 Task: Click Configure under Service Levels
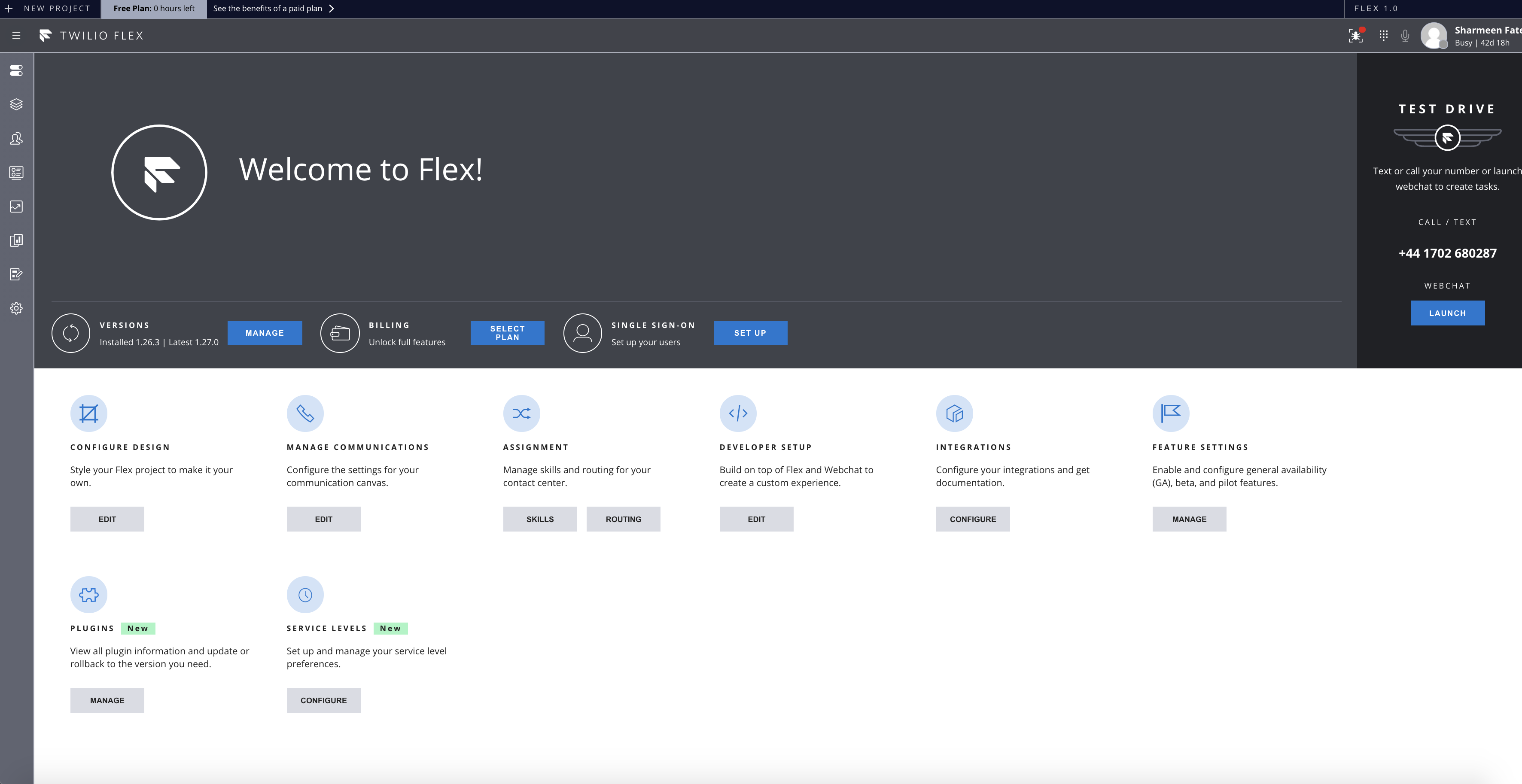[x=324, y=701]
